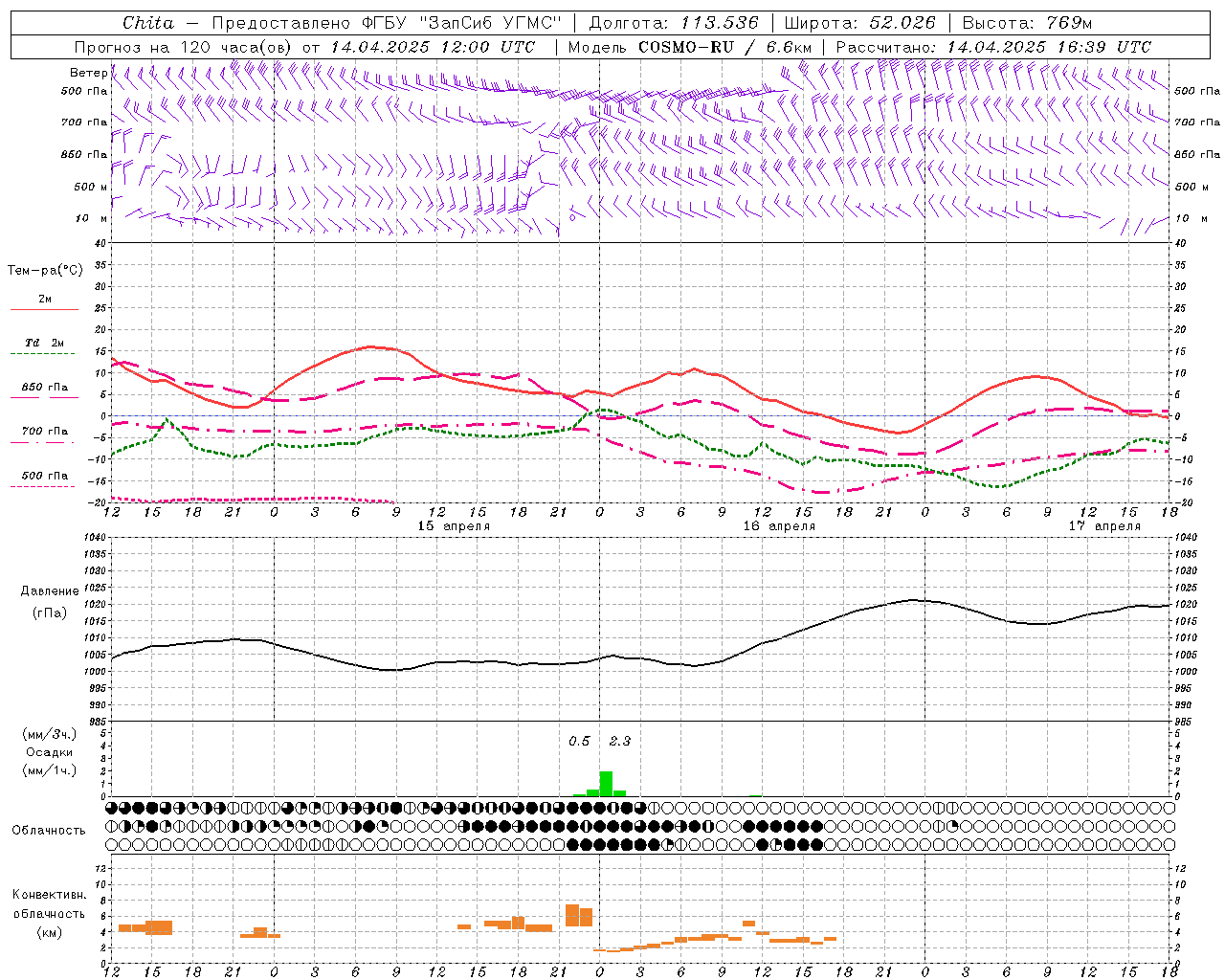Click the "Долгота: 113.536" longitude value
This screenshot has height=980, width=1225.
point(674,23)
